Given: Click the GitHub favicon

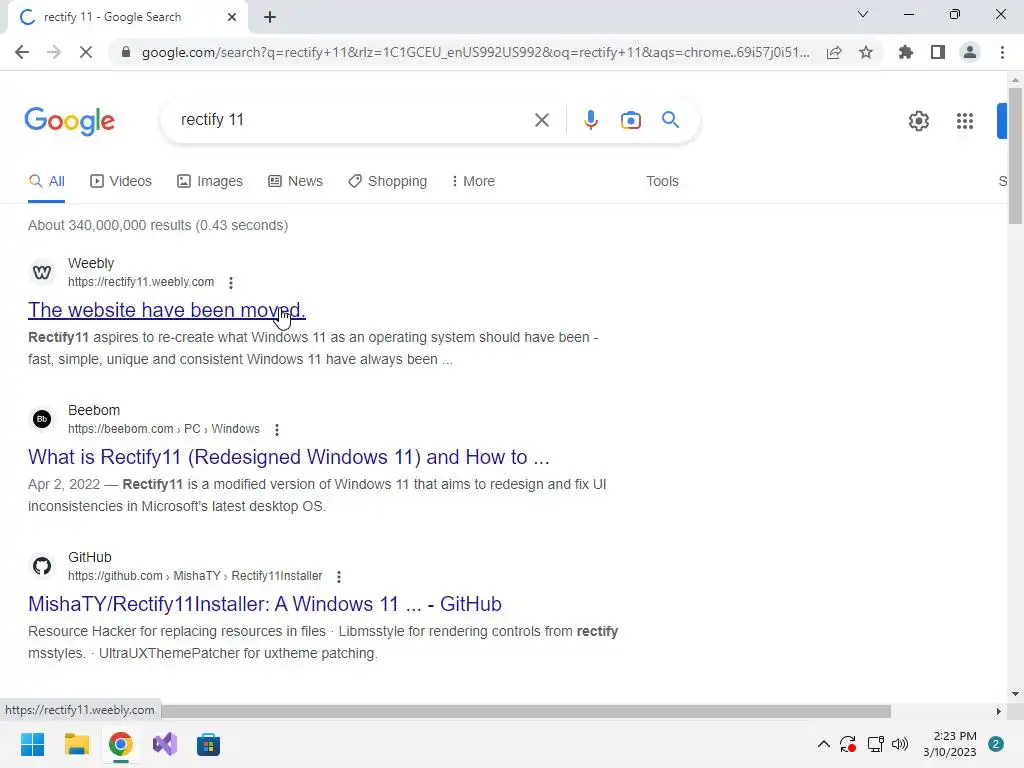Looking at the screenshot, I should (42, 566).
